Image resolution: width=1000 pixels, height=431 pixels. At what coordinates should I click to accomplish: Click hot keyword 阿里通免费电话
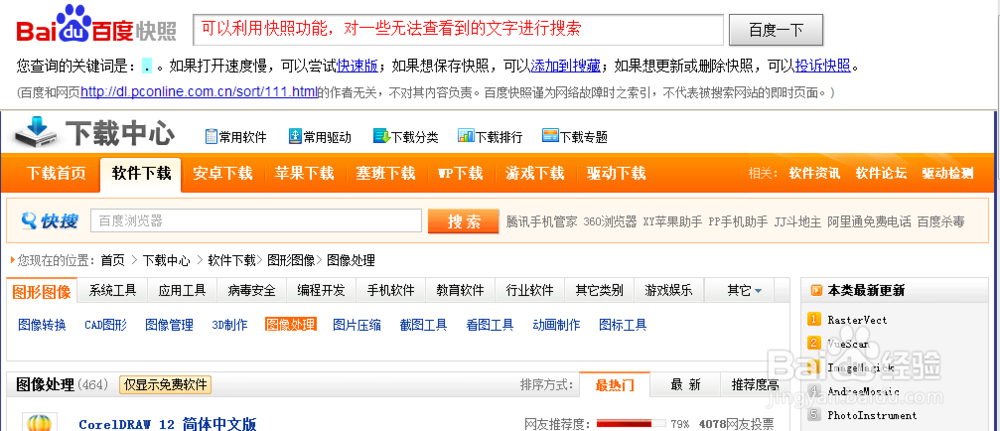(869, 222)
